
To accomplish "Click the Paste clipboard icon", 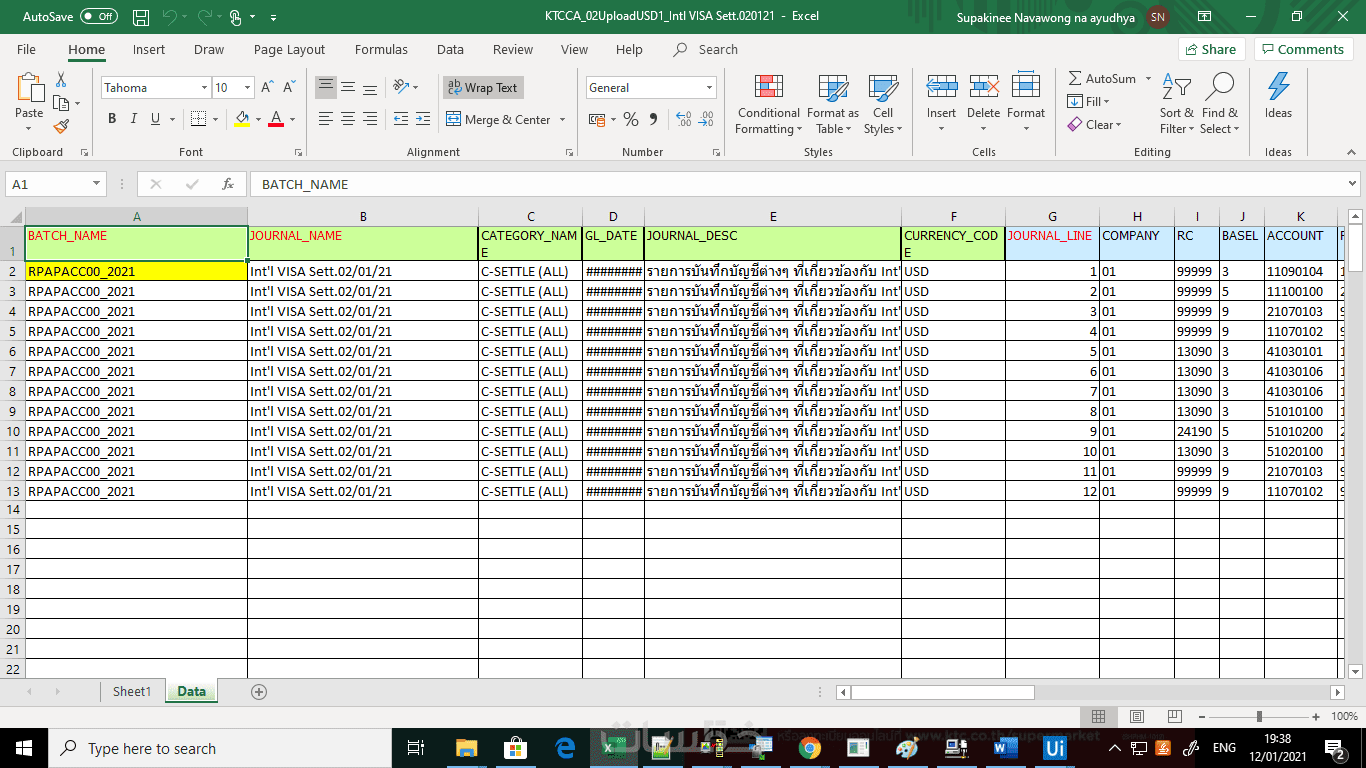I will pyautogui.click(x=29, y=90).
